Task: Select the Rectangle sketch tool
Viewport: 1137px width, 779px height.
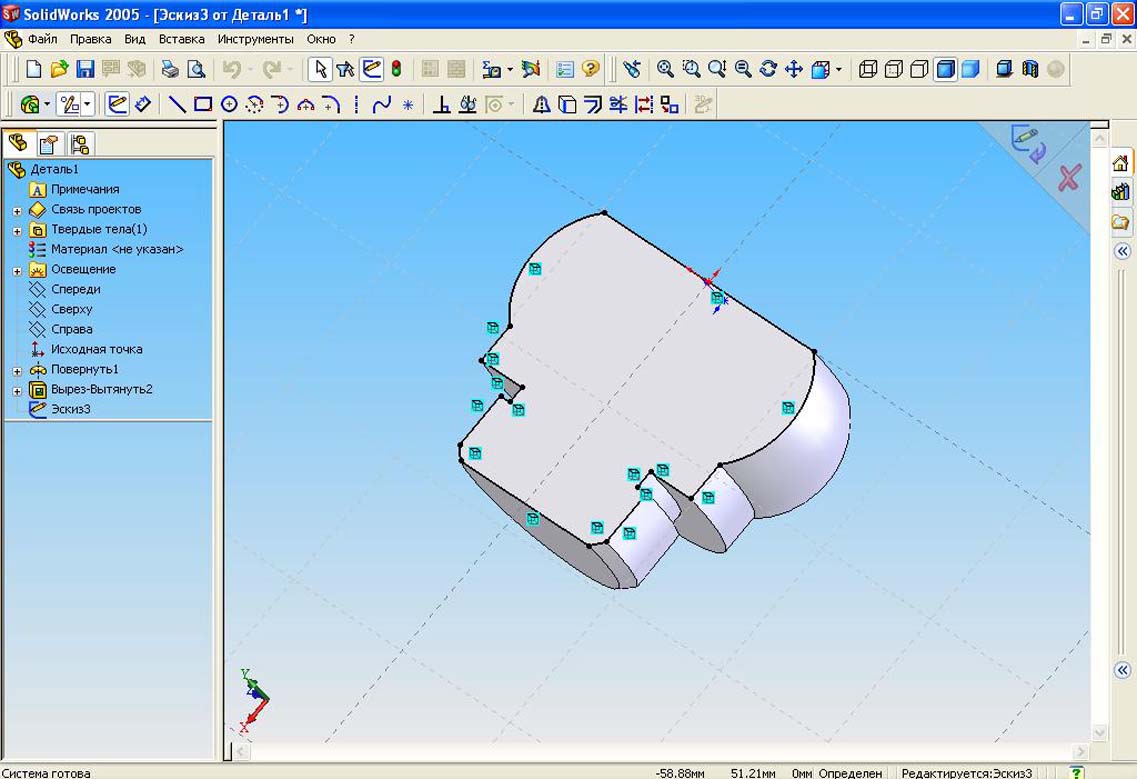Action: (204, 104)
